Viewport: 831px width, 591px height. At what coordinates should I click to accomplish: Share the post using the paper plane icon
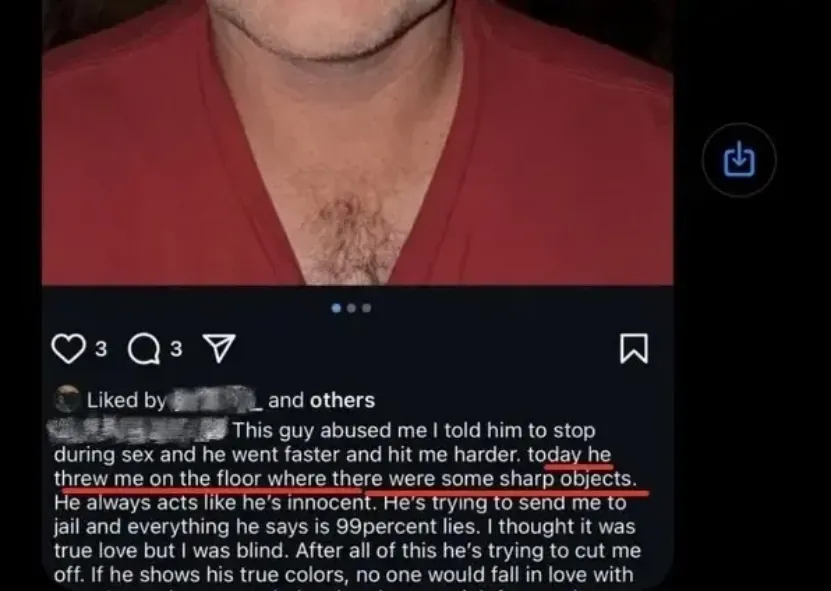(219, 348)
